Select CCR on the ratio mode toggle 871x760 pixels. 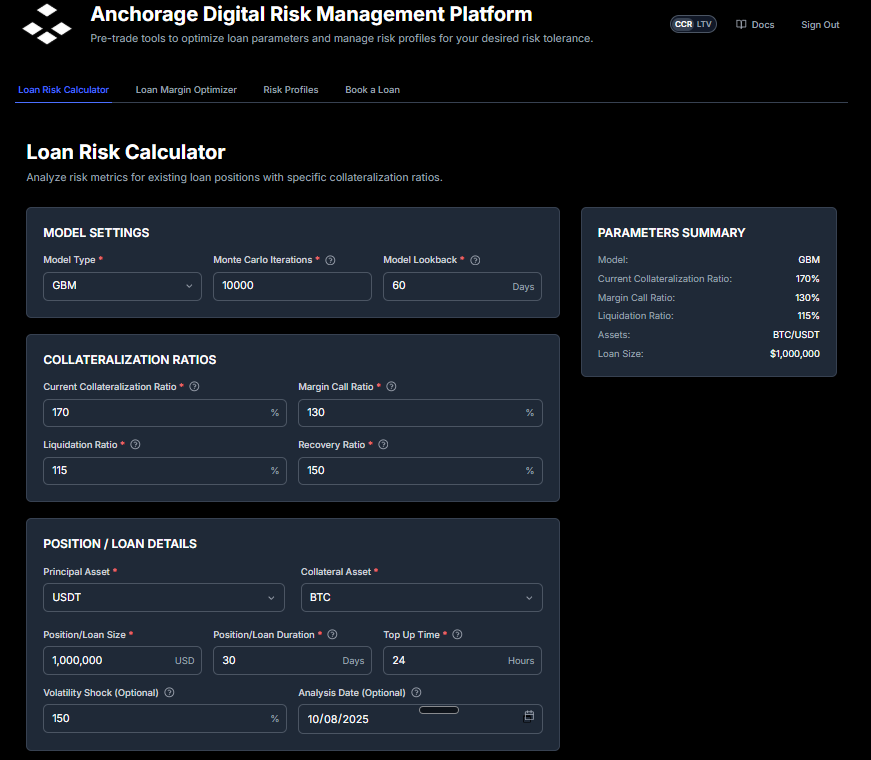pos(684,24)
